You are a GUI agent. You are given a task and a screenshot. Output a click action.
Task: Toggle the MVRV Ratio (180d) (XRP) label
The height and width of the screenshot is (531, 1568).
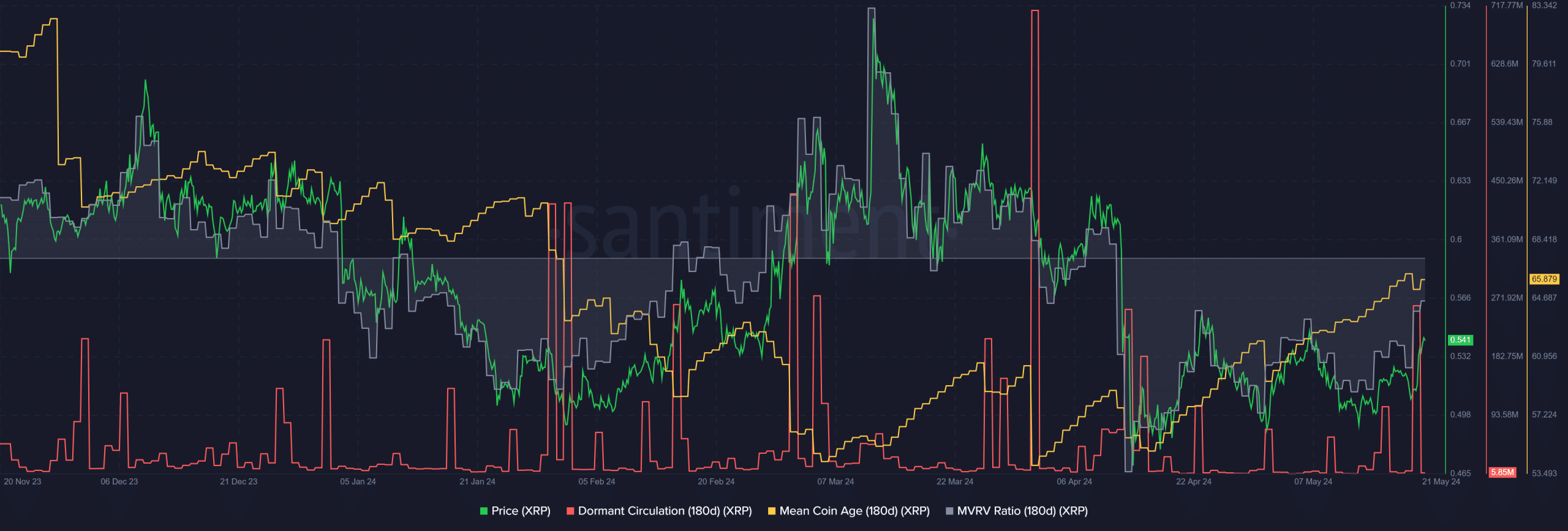[x=1022, y=511]
